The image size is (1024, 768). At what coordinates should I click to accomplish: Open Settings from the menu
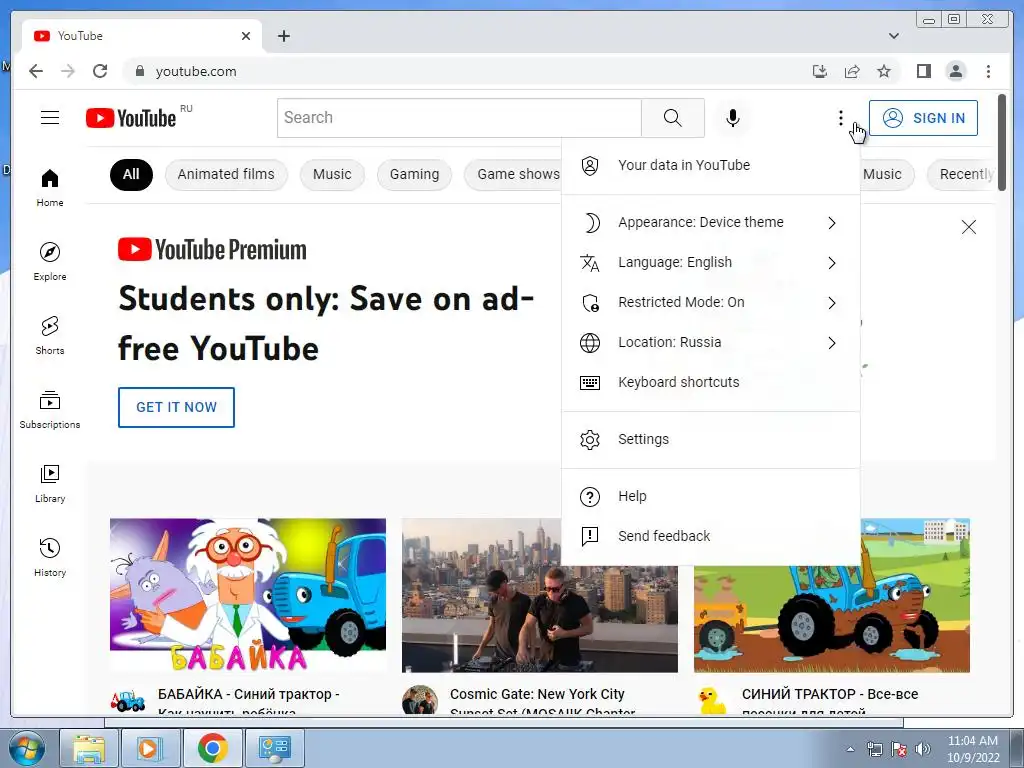click(711, 439)
